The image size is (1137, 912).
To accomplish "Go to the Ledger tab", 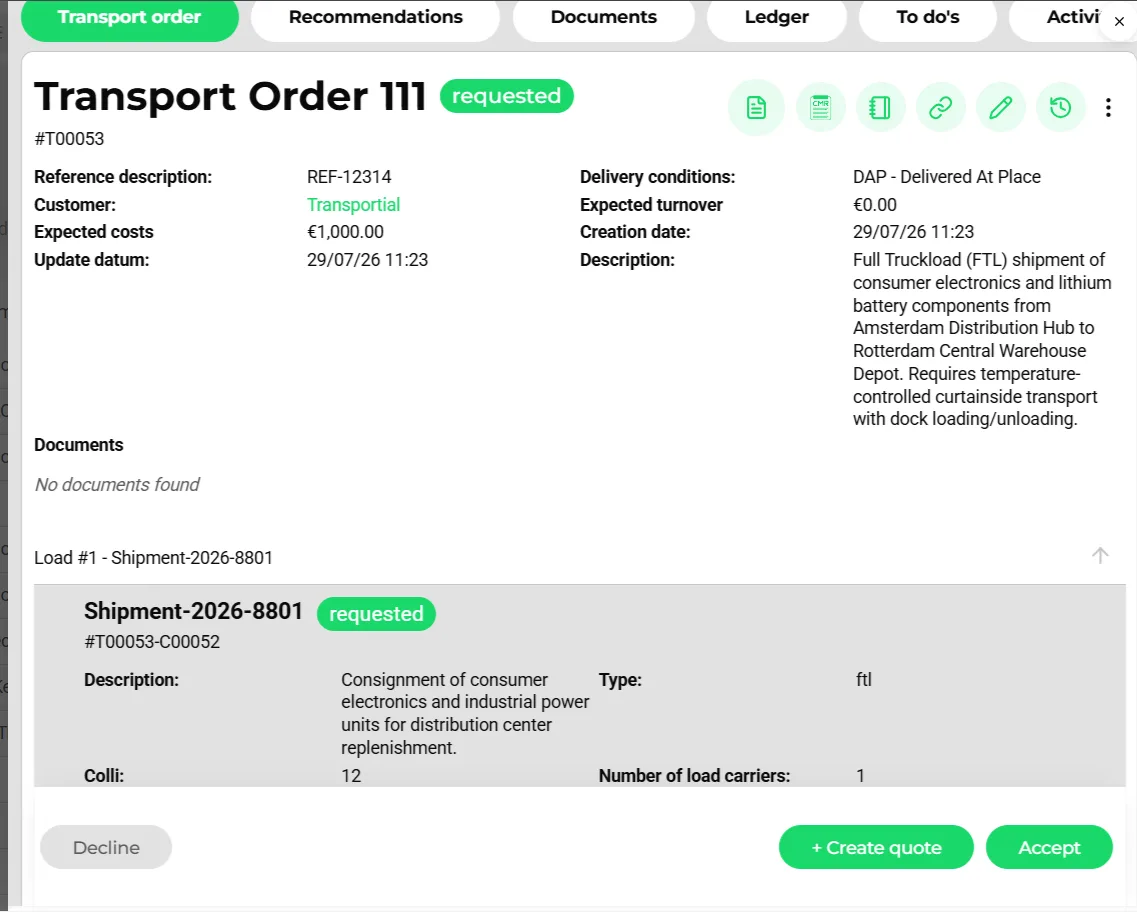I will [776, 17].
